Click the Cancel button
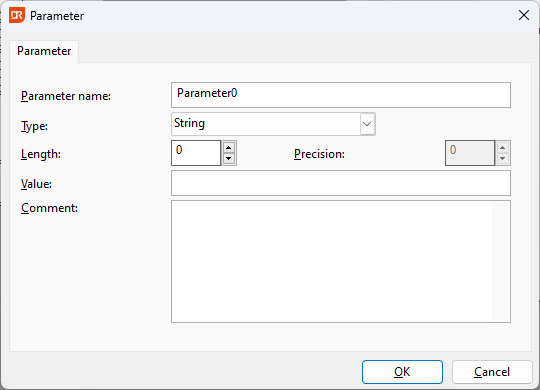Viewport: 540px width, 390px height. 492,372
